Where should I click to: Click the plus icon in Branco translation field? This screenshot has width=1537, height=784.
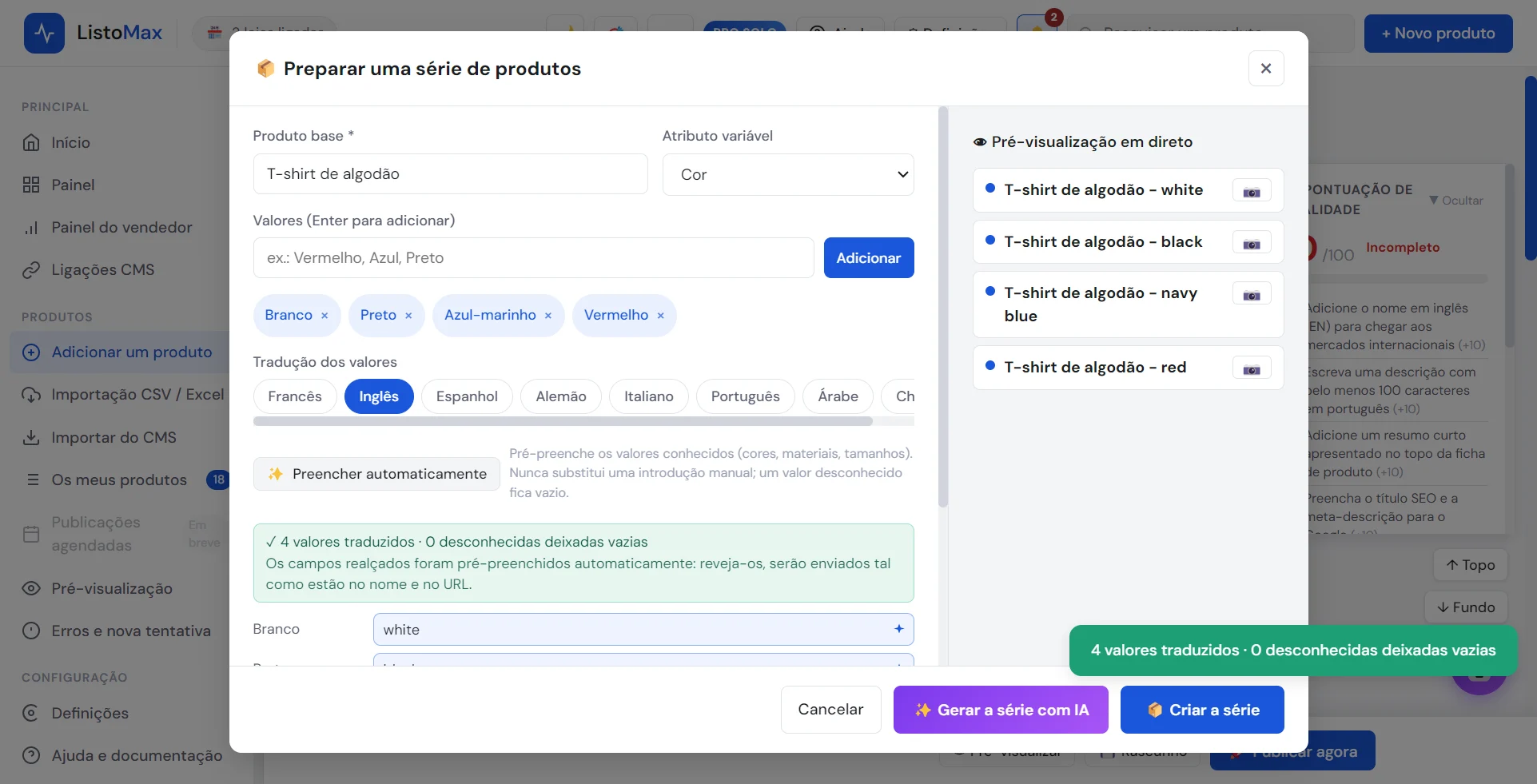click(x=899, y=629)
